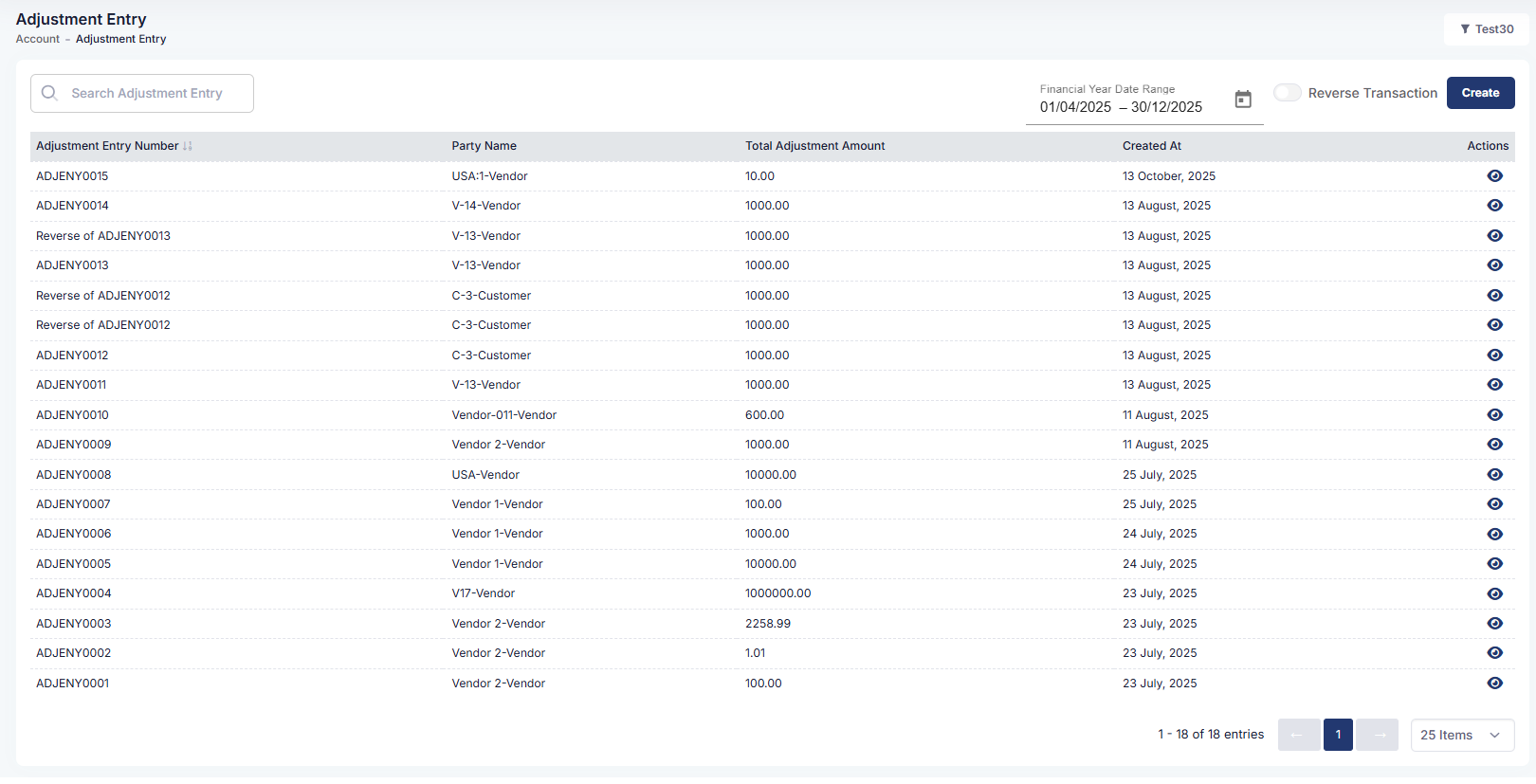
Task: View the ADJENY0012 C-3-Customer entry
Action: pos(1494,356)
